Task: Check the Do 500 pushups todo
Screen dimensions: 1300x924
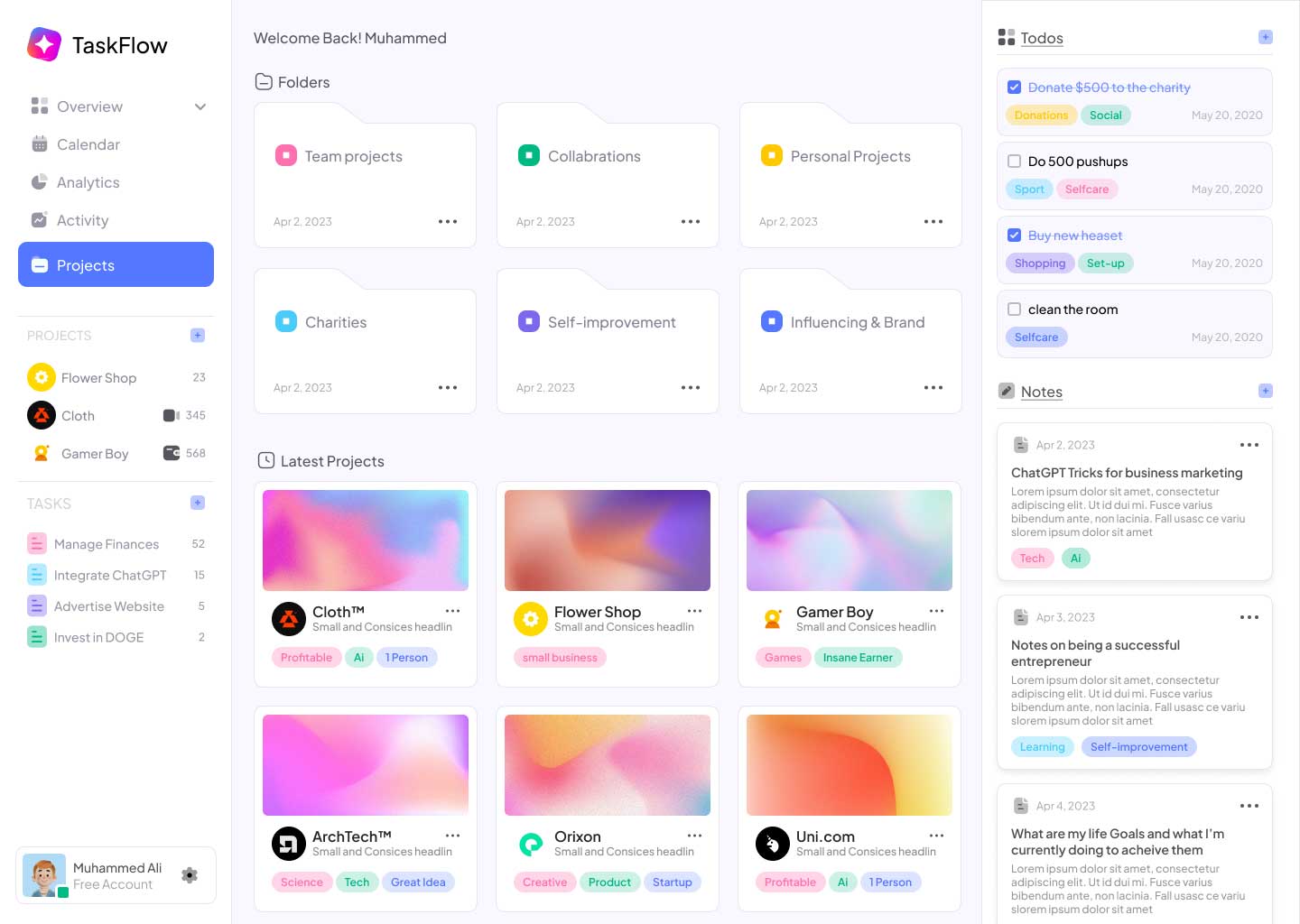Action: pos(1014,162)
